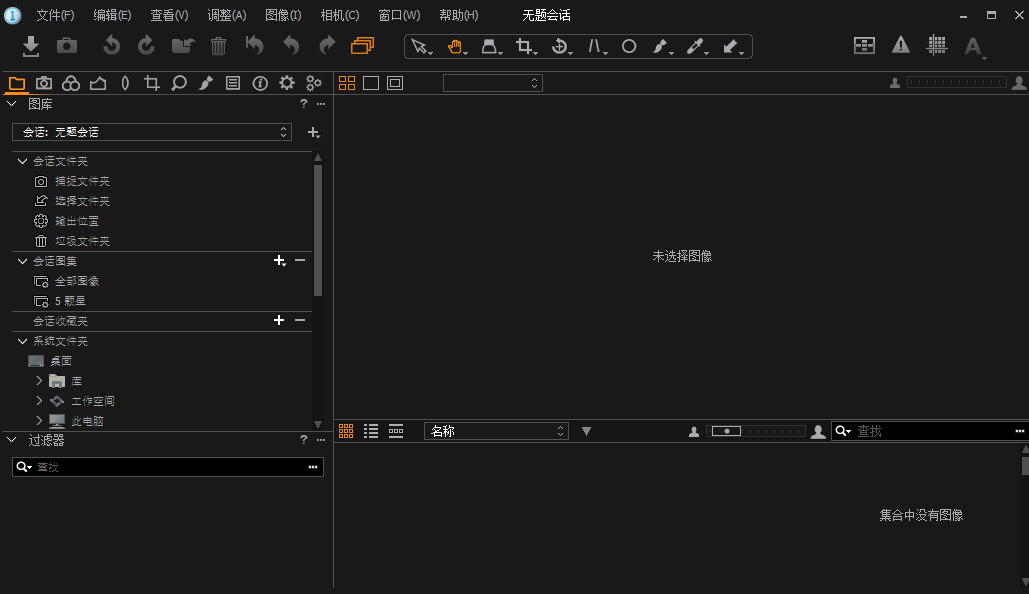The width and height of the screenshot is (1029, 594).
Task: Open the 调整(A) menu
Action: [226, 15]
